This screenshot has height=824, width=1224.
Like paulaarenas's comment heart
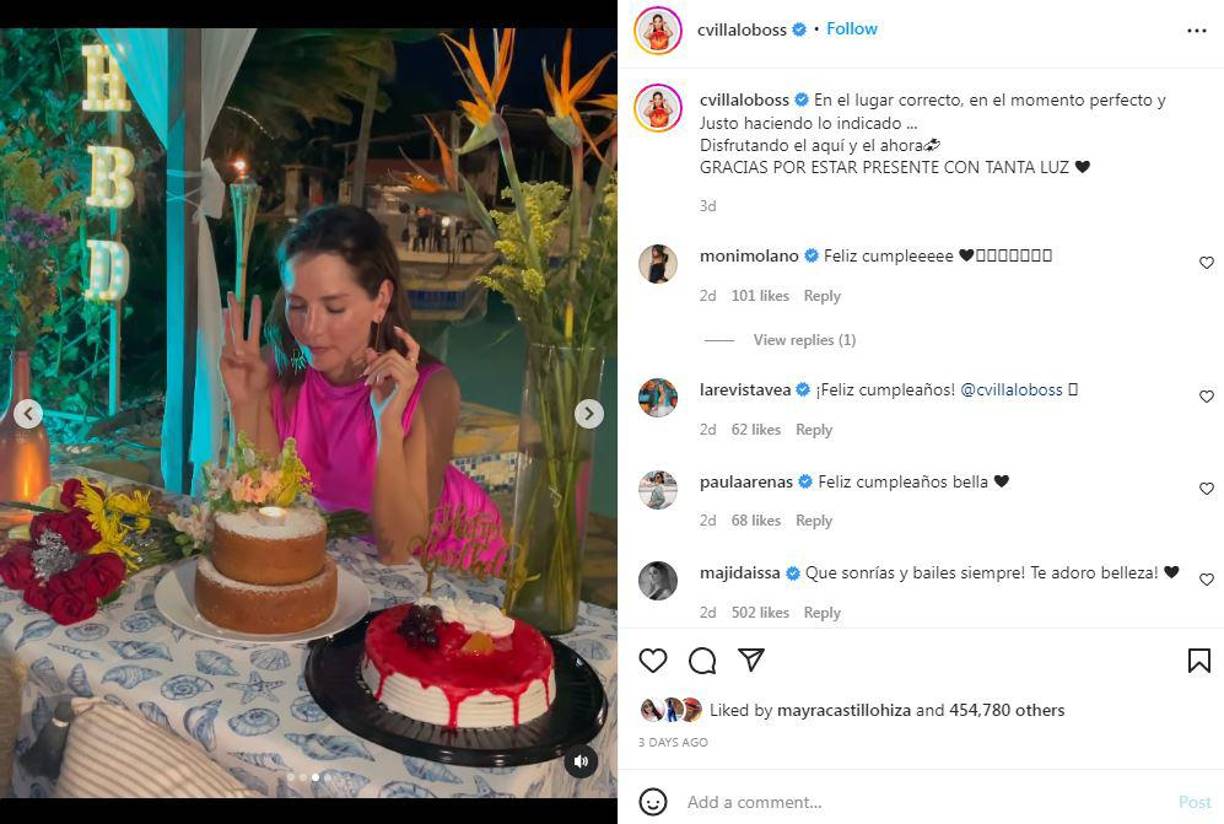1206,487
